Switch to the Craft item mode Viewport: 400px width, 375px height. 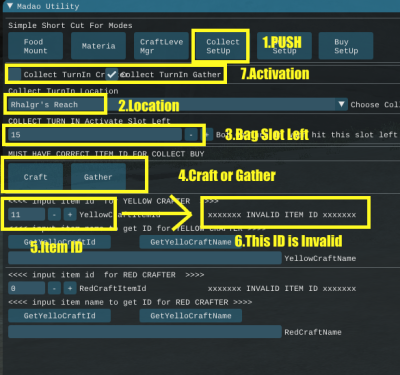click(x=35, y=177)
